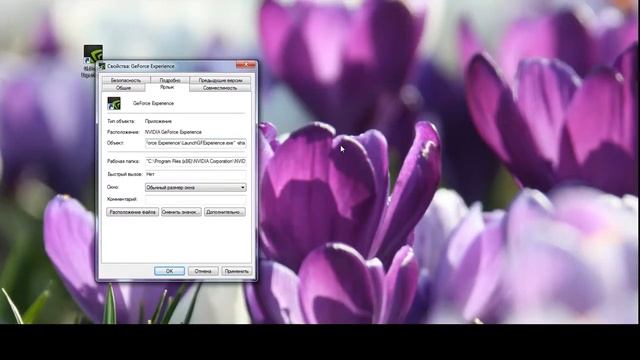Open the Дополнительно advanced settings

click(225, 212)
